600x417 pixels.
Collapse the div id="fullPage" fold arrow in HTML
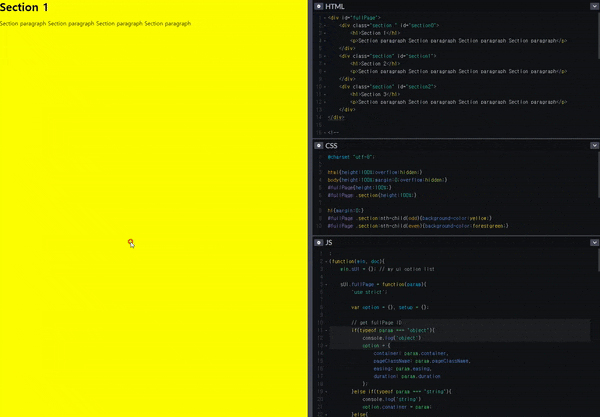[x=325, y=18]
